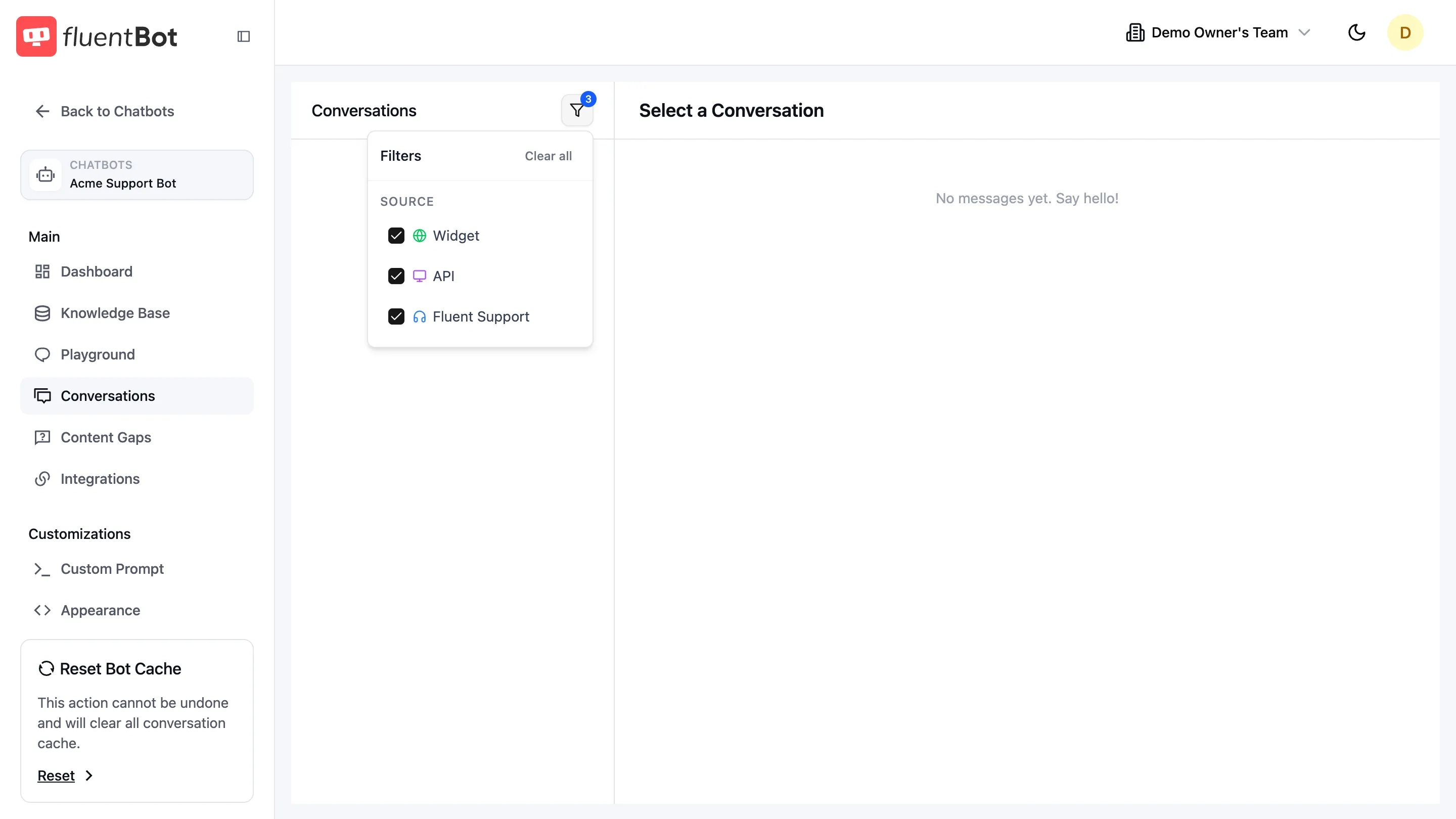Viewport: 1456px width, 819px height.
Task: Go to Knowledge Base
Action: coord(137,313)
